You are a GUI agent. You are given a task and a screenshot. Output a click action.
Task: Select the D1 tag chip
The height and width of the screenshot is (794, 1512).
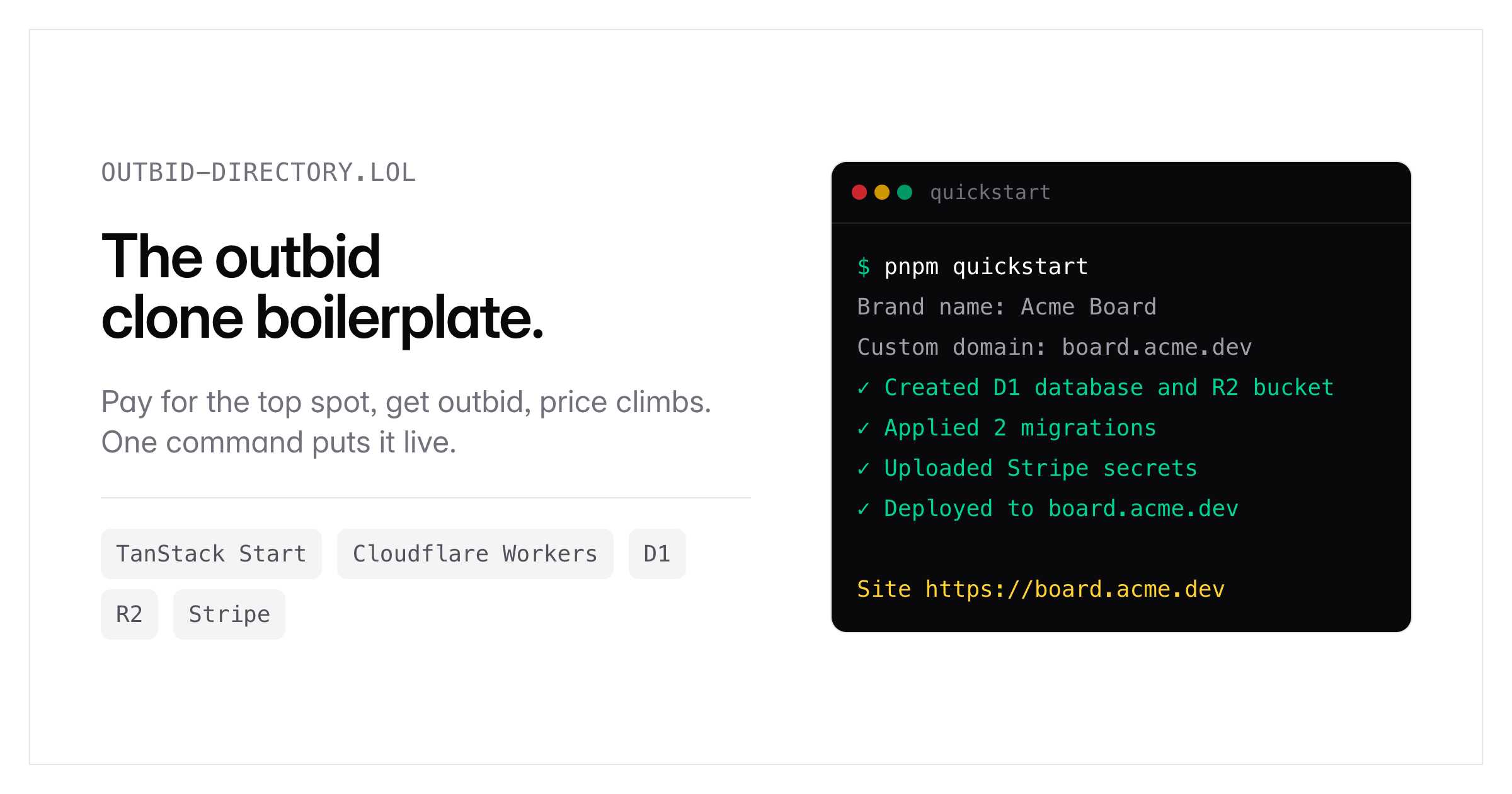(657, 554)
